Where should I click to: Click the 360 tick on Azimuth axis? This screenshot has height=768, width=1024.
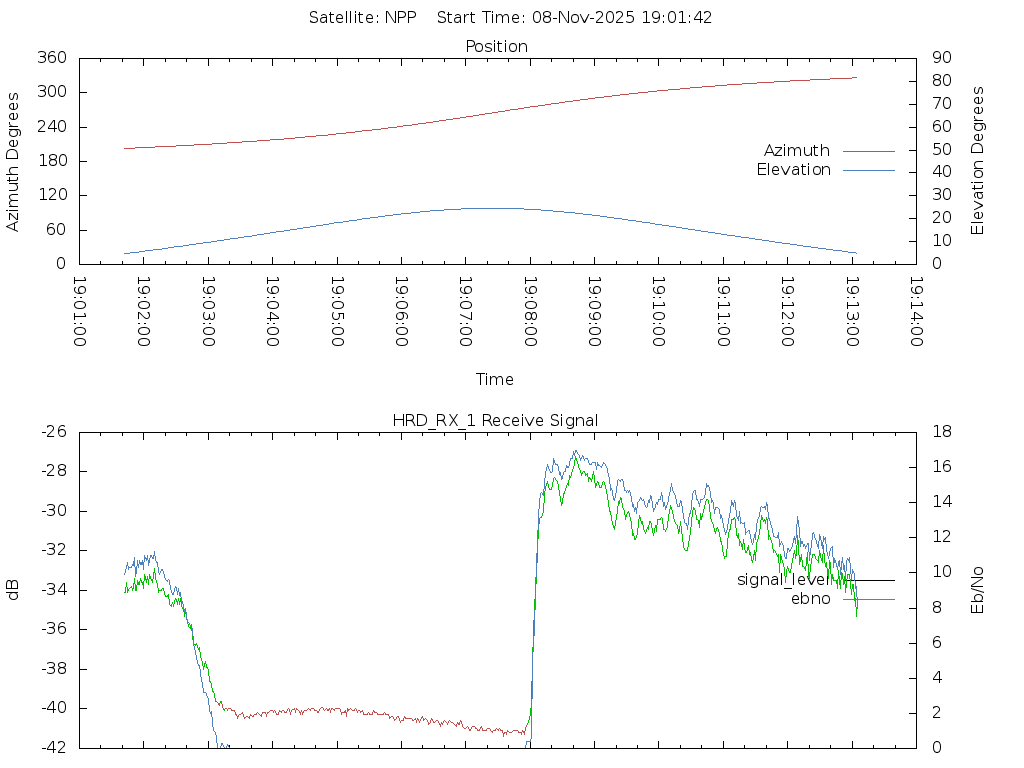tap(52, 58)
